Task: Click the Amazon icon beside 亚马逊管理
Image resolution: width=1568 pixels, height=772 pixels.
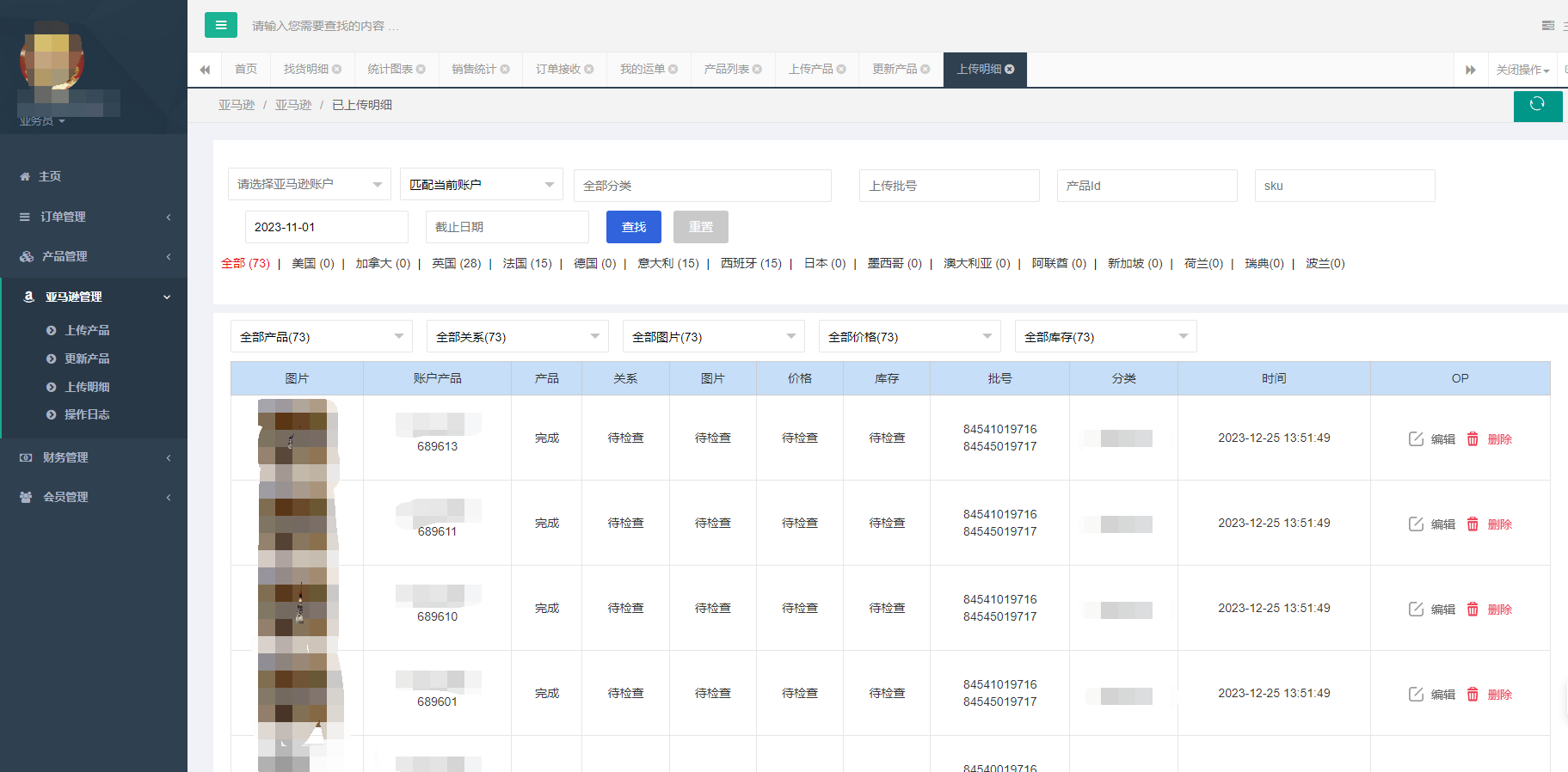Action: (28, 297)
